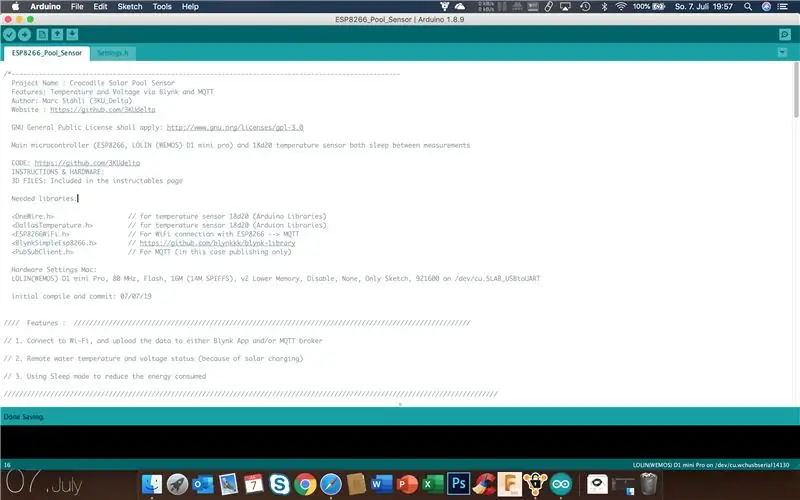The image size is (800, 500).
Task: Open the File menu
Action: pos(77,7)
